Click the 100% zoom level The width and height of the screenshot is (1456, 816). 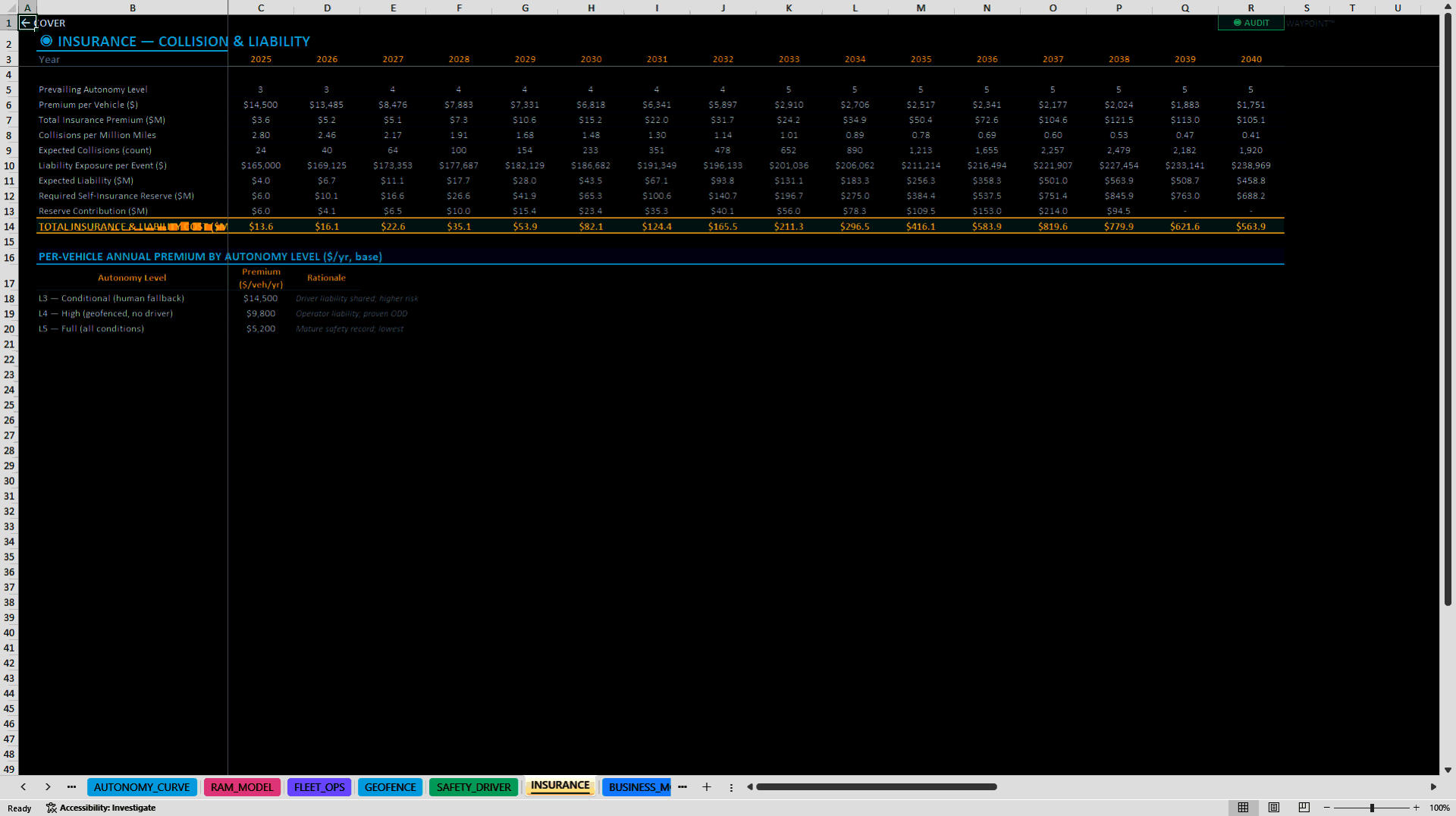pos(1439,808)
